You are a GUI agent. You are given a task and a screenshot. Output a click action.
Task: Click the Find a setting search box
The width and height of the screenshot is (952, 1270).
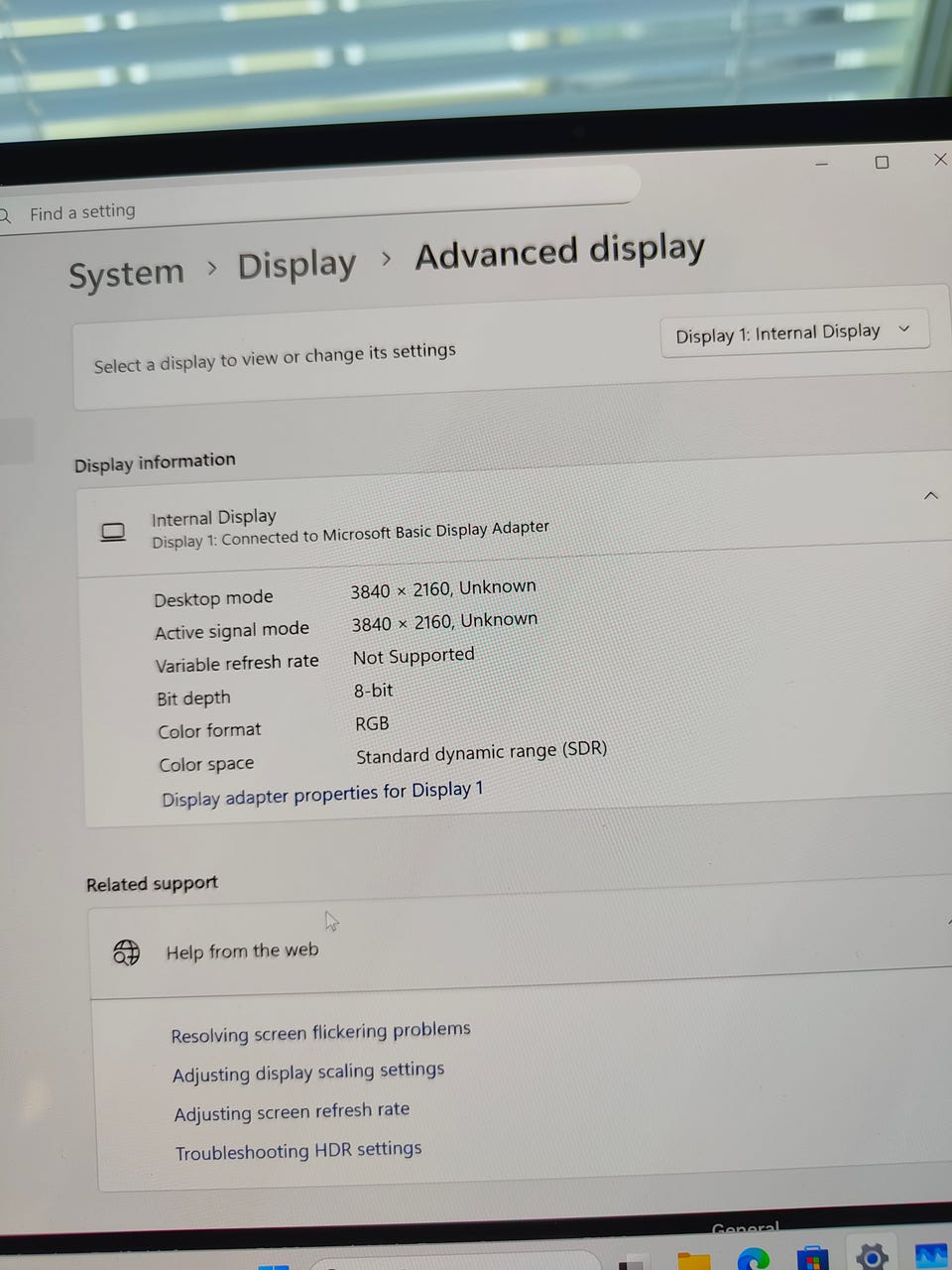pyautogui.click(x=317, y=203)
